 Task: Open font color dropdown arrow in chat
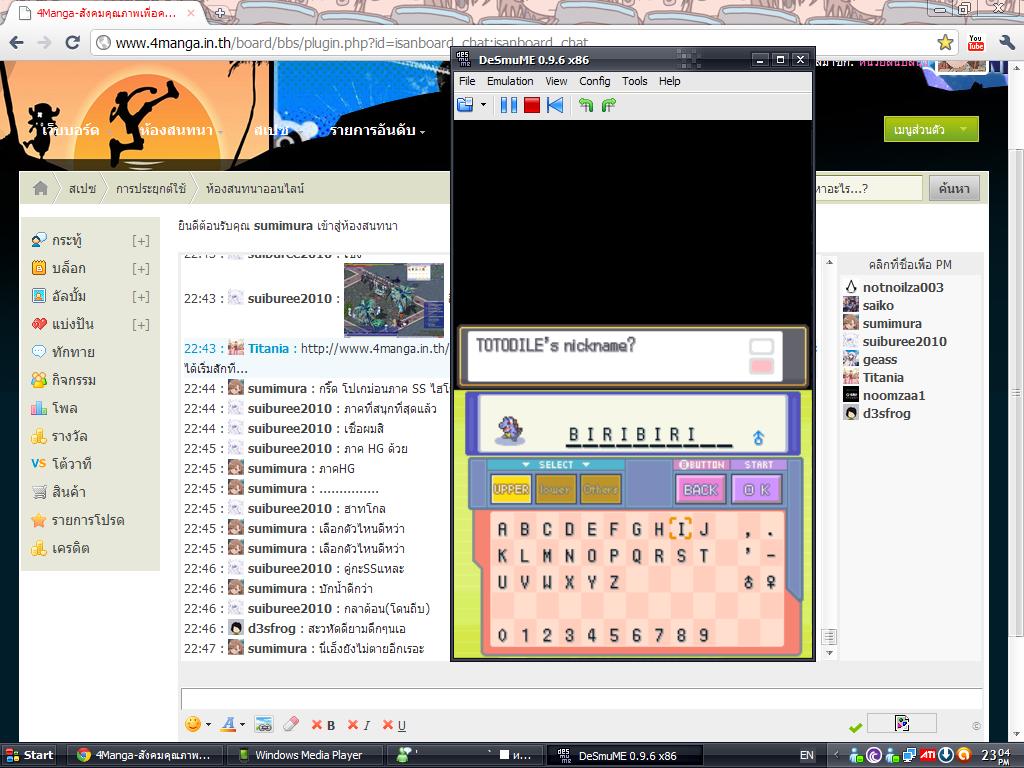click(x=242, y=724)
